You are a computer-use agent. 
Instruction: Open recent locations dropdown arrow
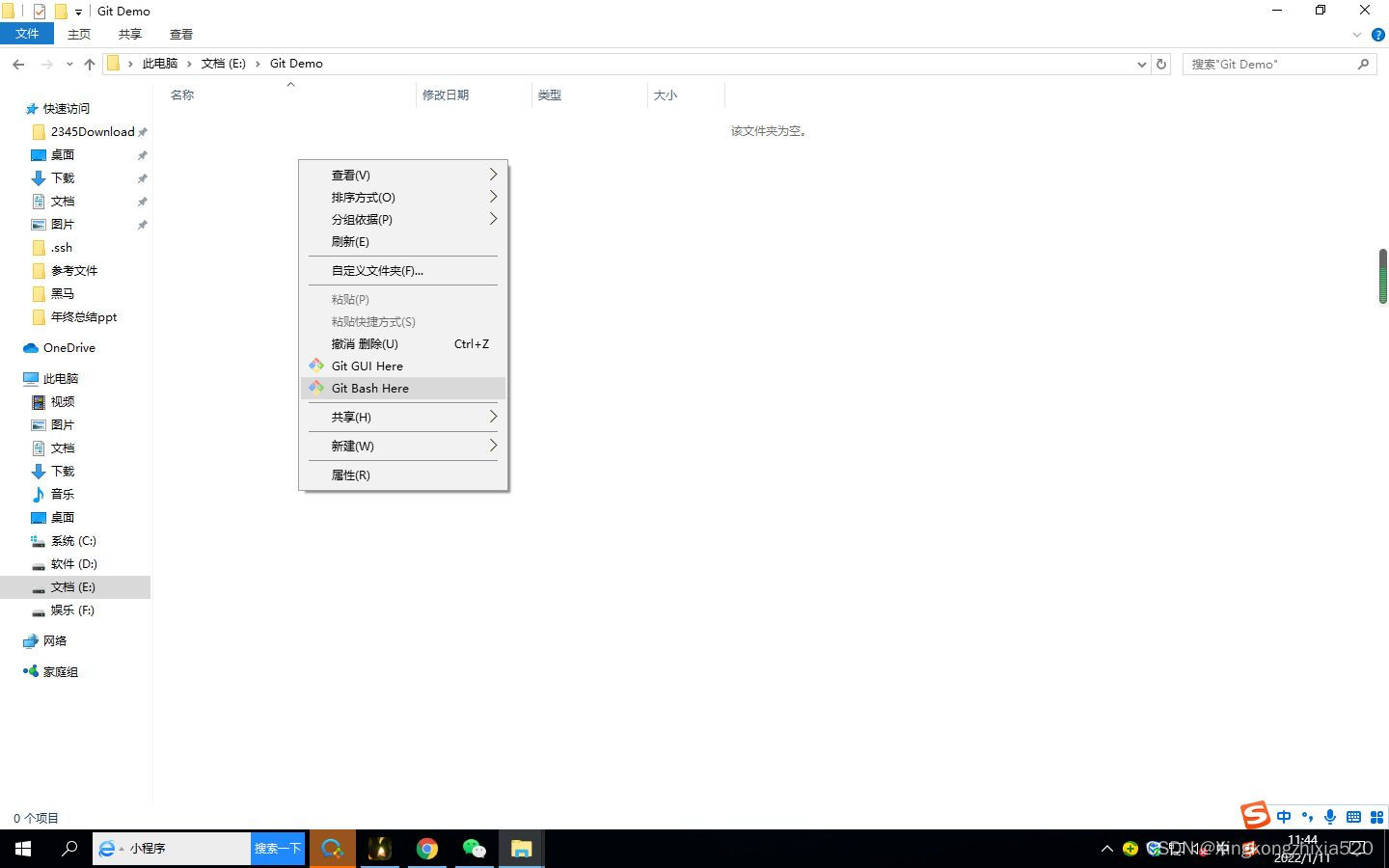pos(69,64)
